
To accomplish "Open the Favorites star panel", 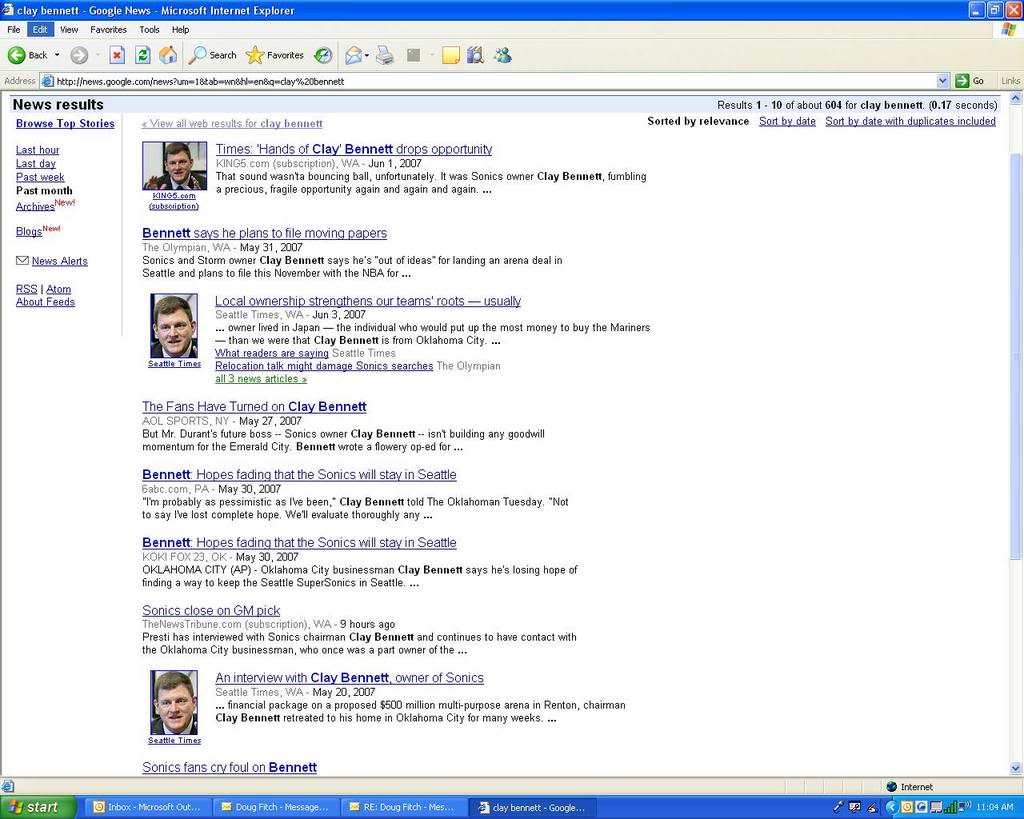I will (x=275, y=55).
